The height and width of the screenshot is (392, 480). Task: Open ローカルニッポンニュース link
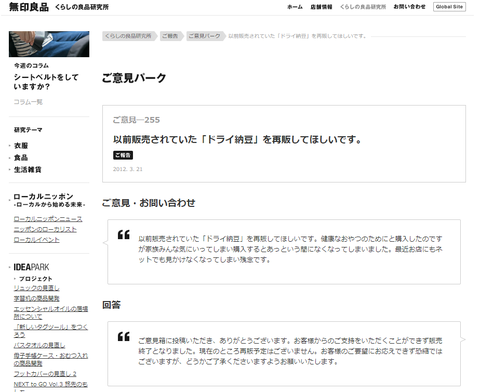tap(48, 219)
